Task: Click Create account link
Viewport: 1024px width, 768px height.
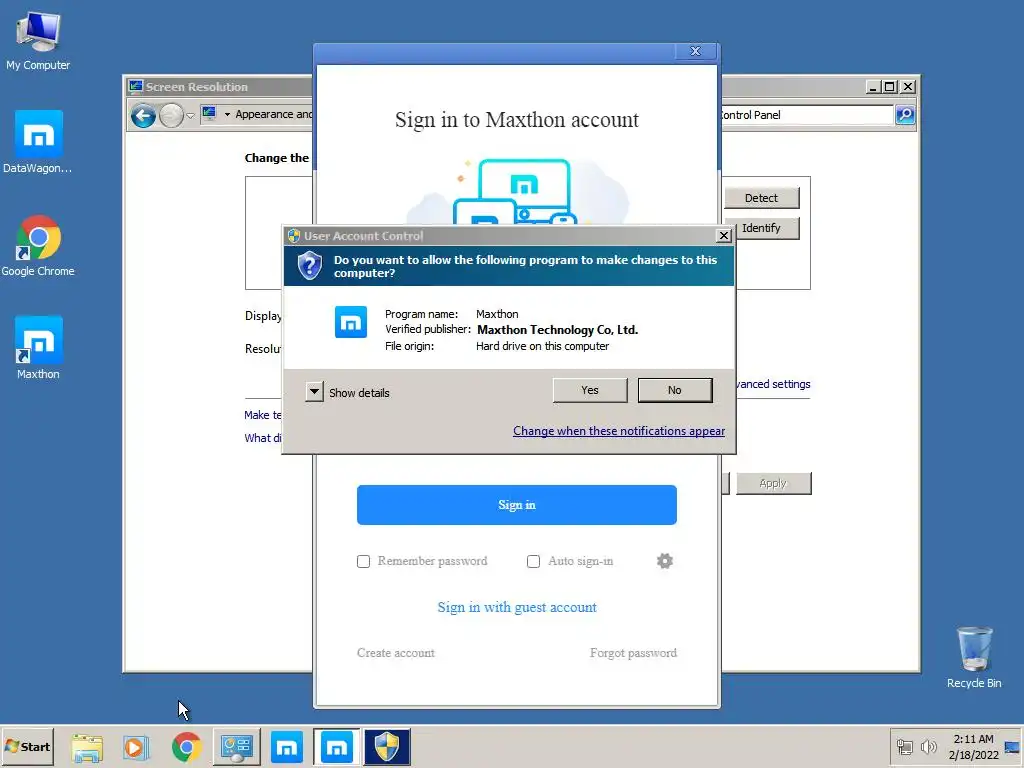Action: point(395,653)
